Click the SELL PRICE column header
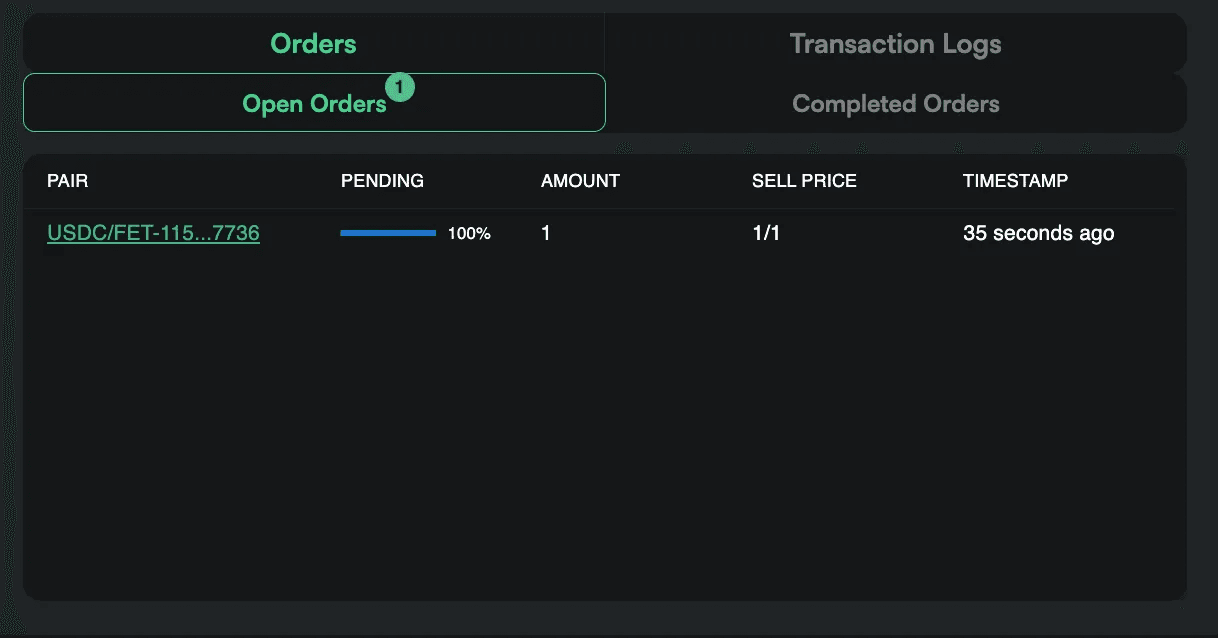 pos(804,181)
